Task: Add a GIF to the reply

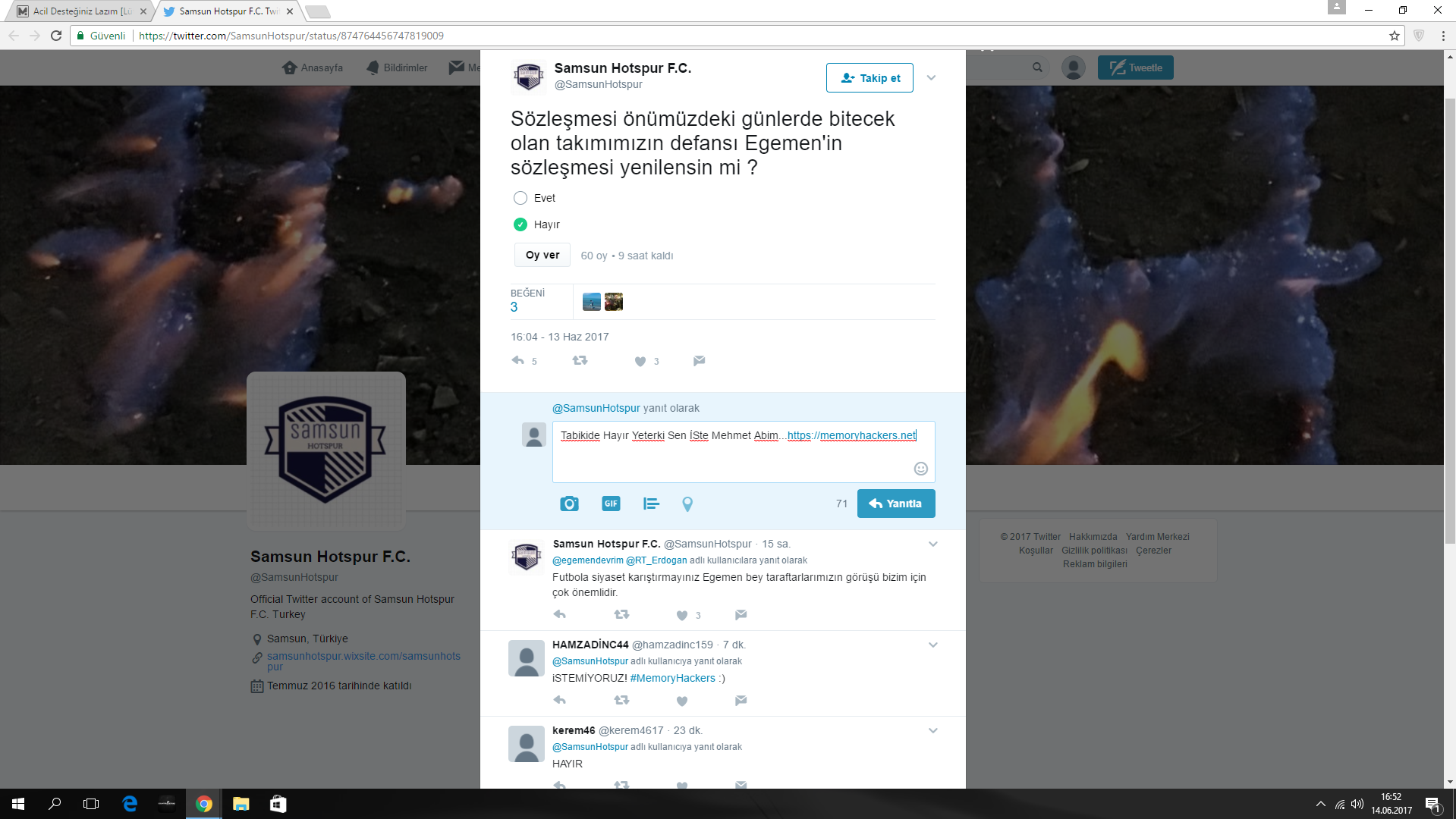Action: coord(611,504)
